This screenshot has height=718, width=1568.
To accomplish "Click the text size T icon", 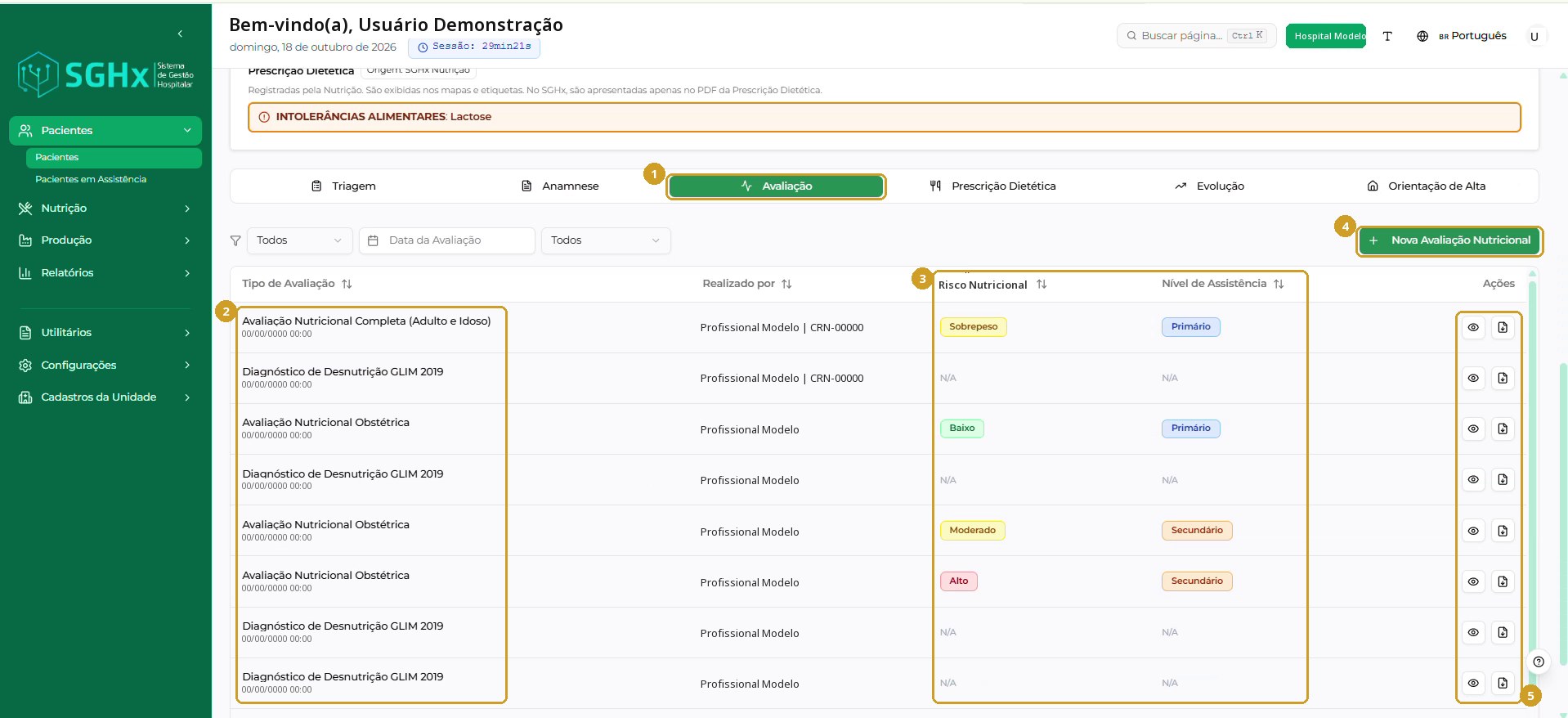I will [1387, 36].
